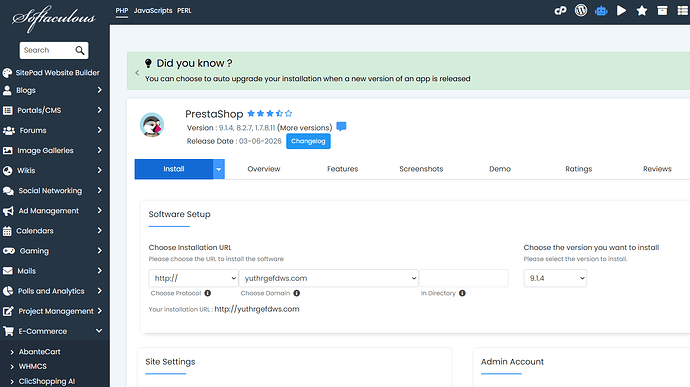690x387 pixels.
Task: Open the Reviews tab
Action: 657,169
